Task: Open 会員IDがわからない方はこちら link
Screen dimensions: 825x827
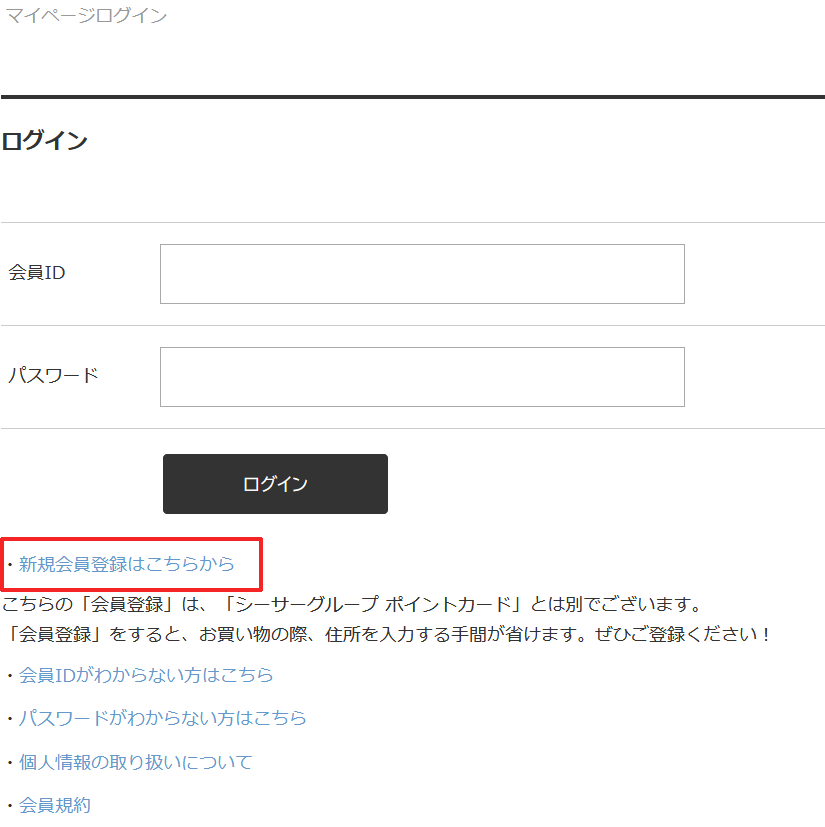Action: tap(146, 675)
